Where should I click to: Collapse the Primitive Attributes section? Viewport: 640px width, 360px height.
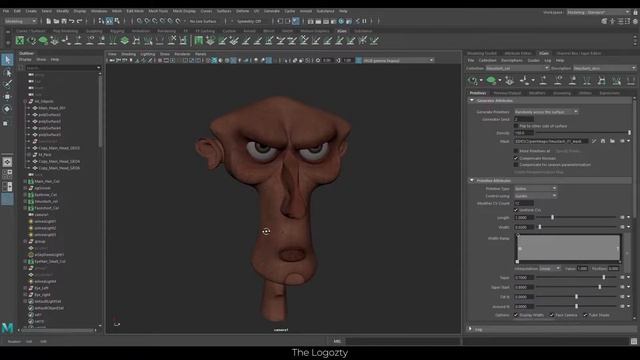(472, 180)
